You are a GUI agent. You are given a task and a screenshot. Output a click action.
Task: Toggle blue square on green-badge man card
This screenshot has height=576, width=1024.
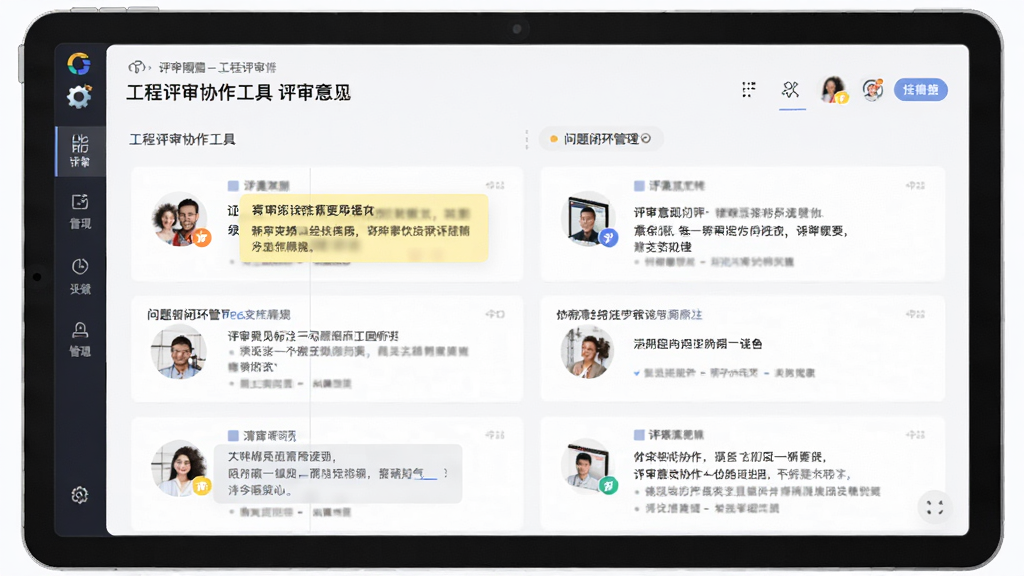coord(639,435)
